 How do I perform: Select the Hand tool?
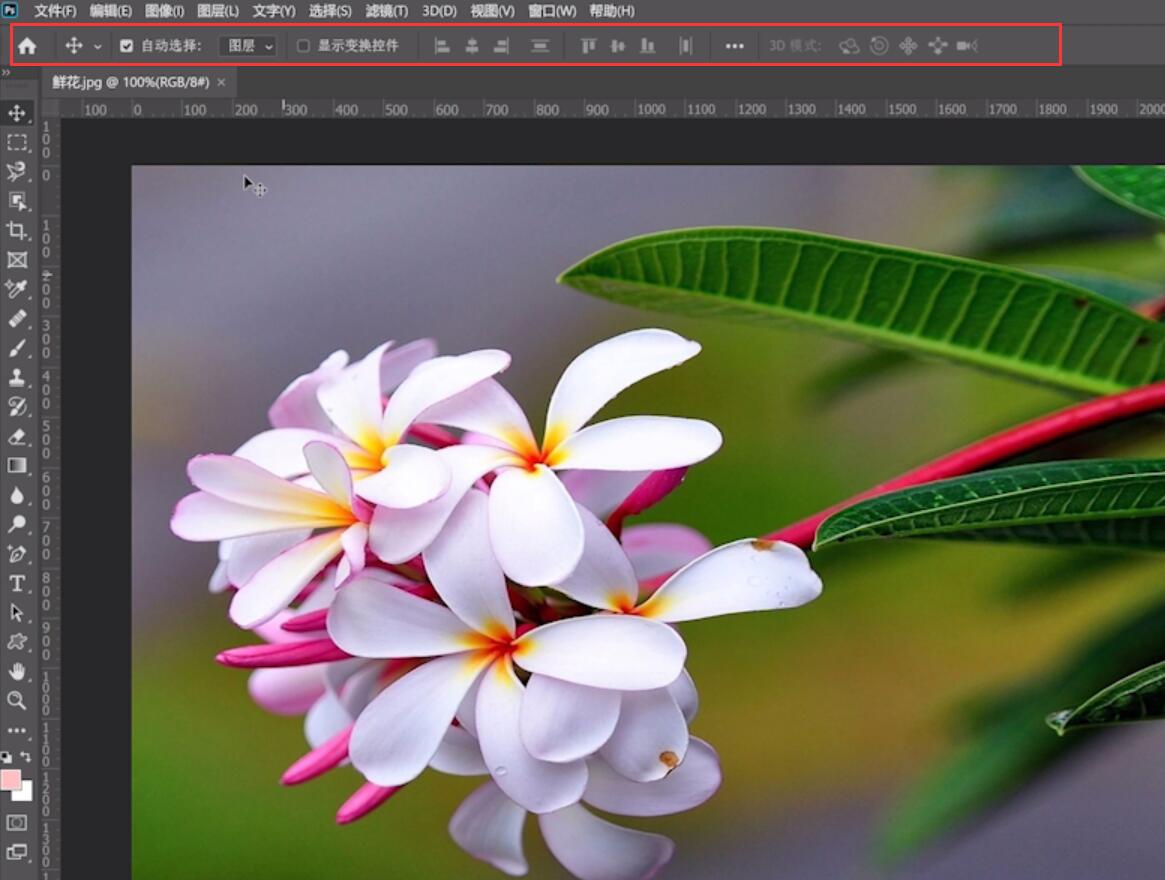coord(16,671)
